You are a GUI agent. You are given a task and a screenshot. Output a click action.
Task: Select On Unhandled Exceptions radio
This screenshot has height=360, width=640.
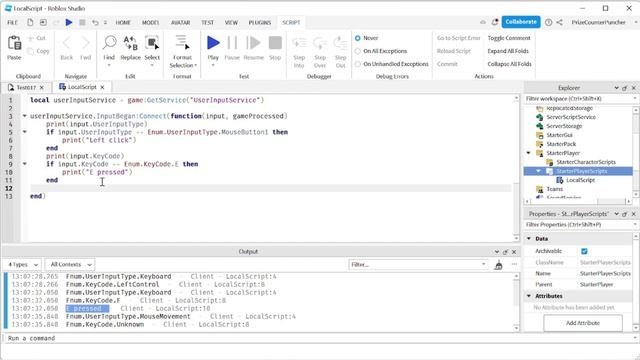click(358, 64)
